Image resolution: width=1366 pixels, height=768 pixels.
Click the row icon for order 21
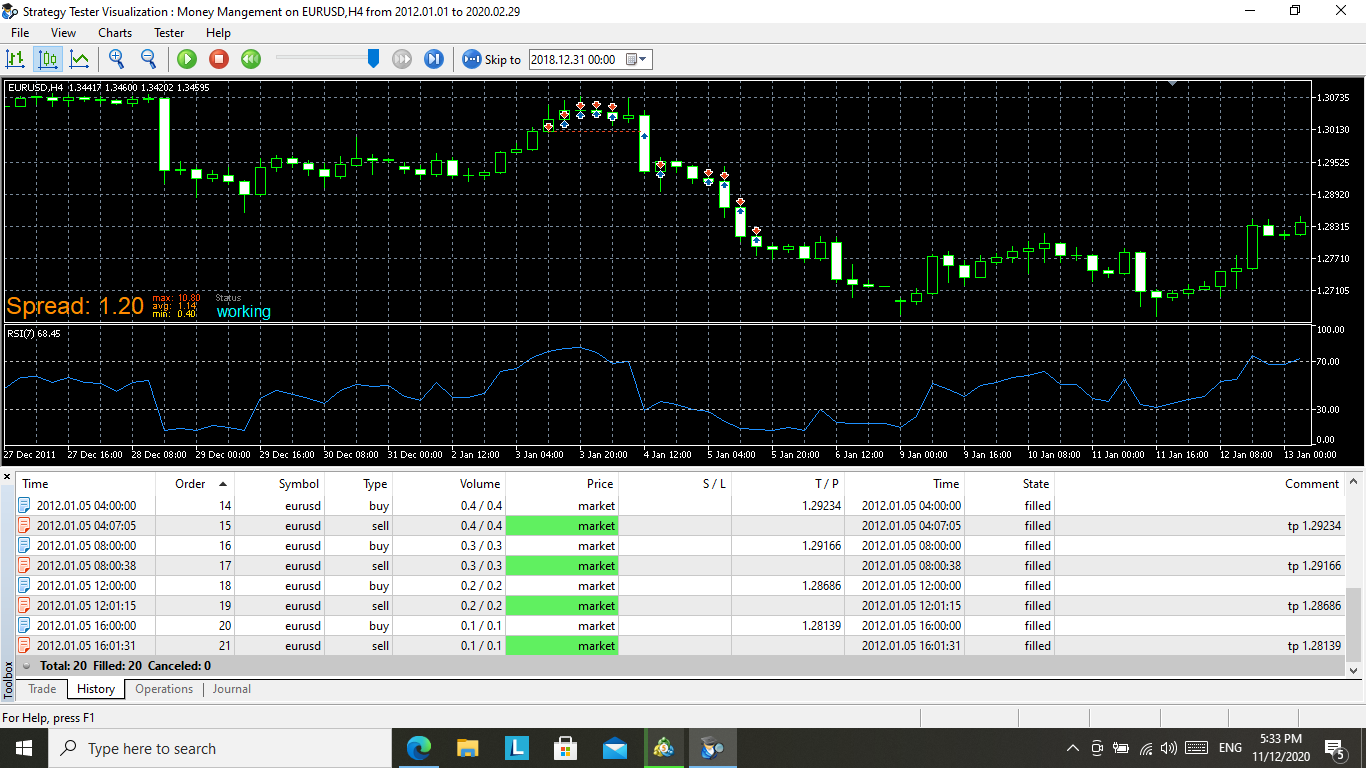tap(25, 646)
